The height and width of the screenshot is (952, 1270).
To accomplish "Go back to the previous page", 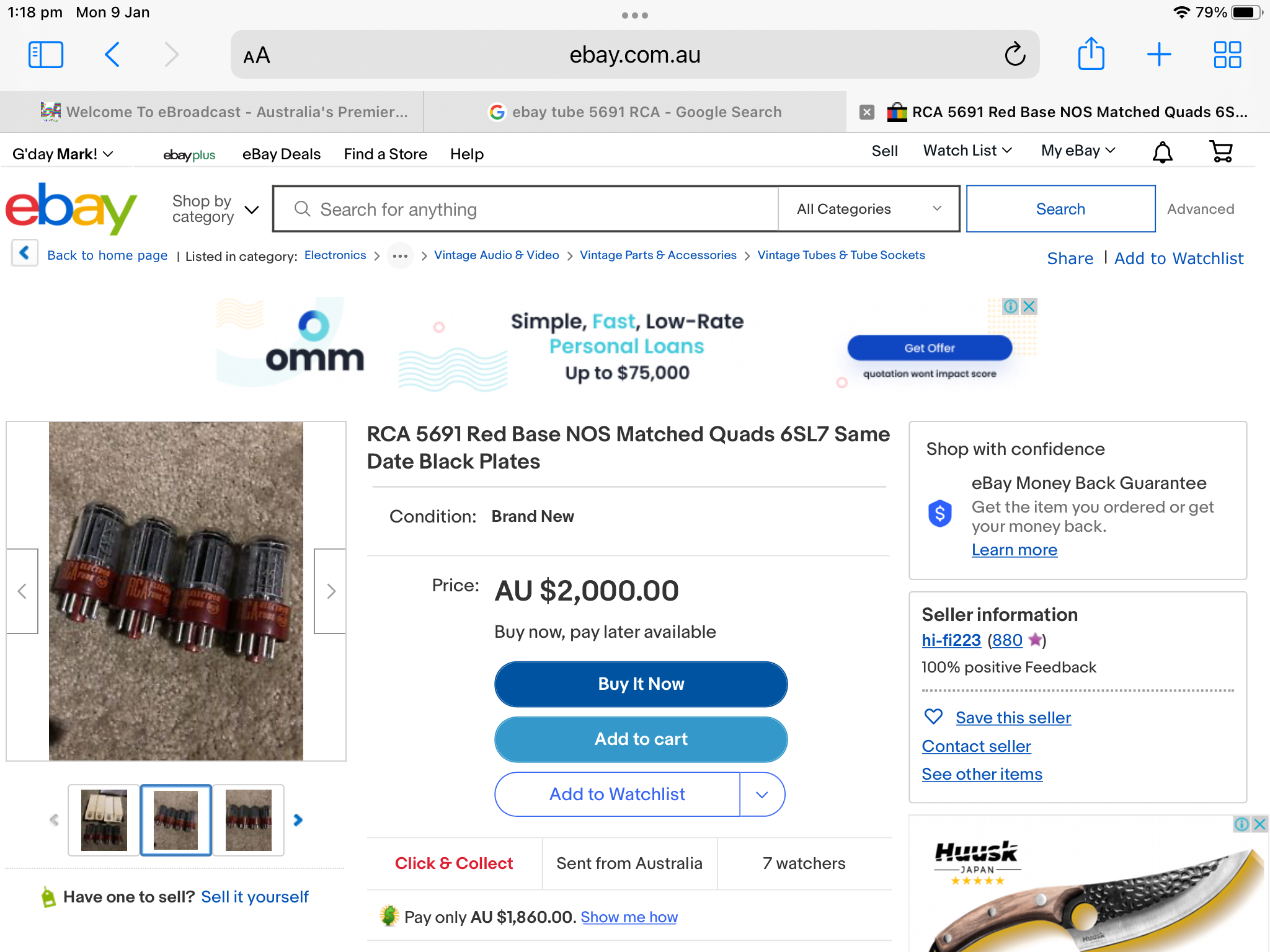I will [112, 55].
